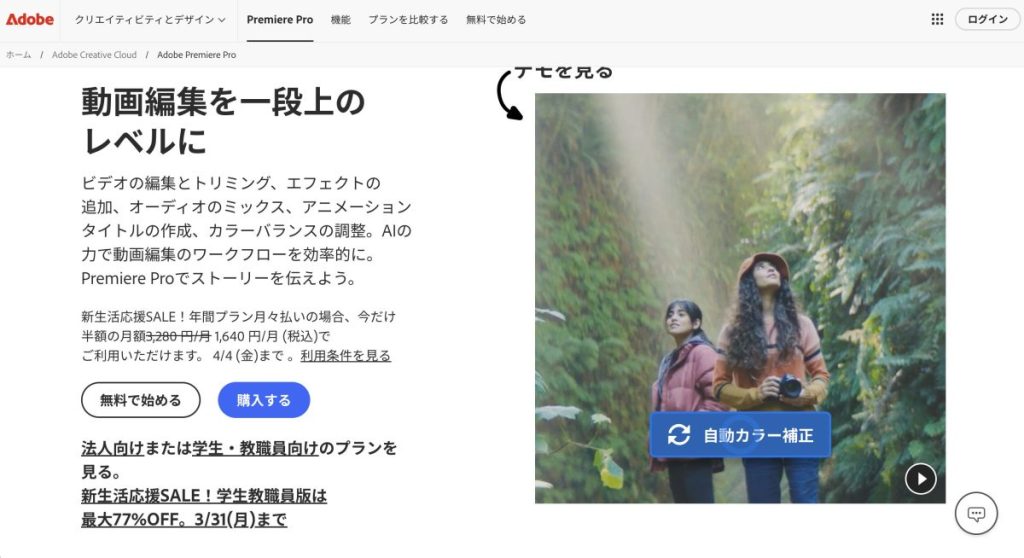Open the 学生・教職員向け plan link
The width and height of the screenshot is (1024, 558).
255,448
